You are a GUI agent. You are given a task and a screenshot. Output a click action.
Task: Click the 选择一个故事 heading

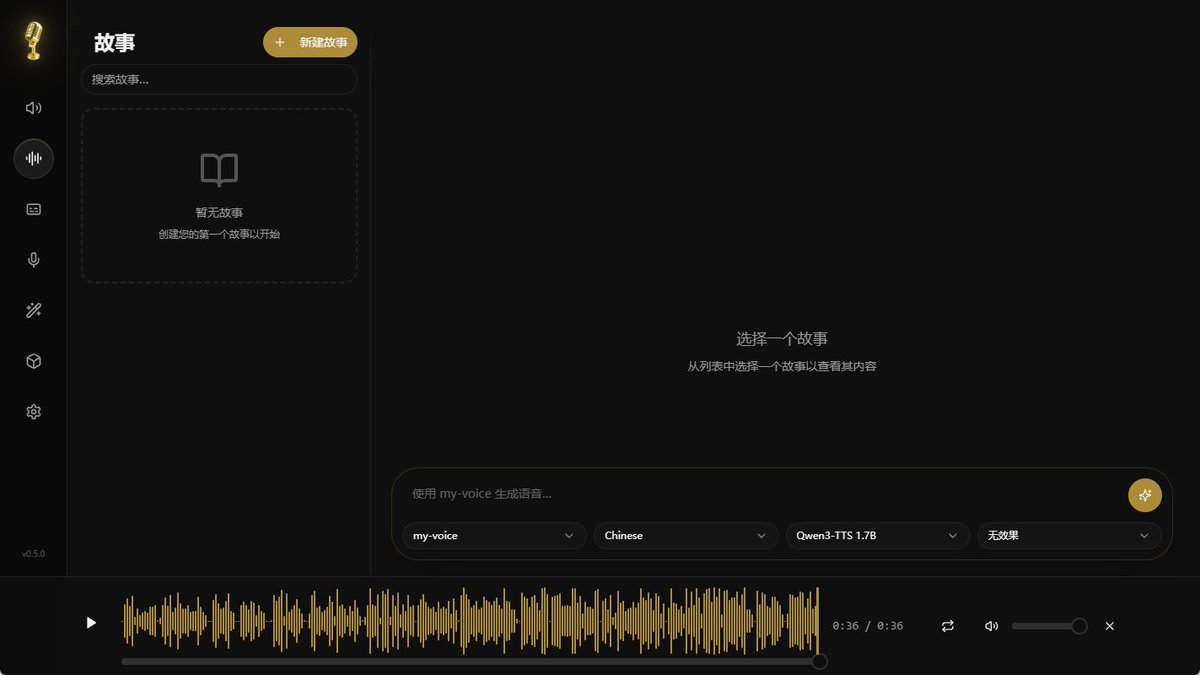(x=782, y=339)
